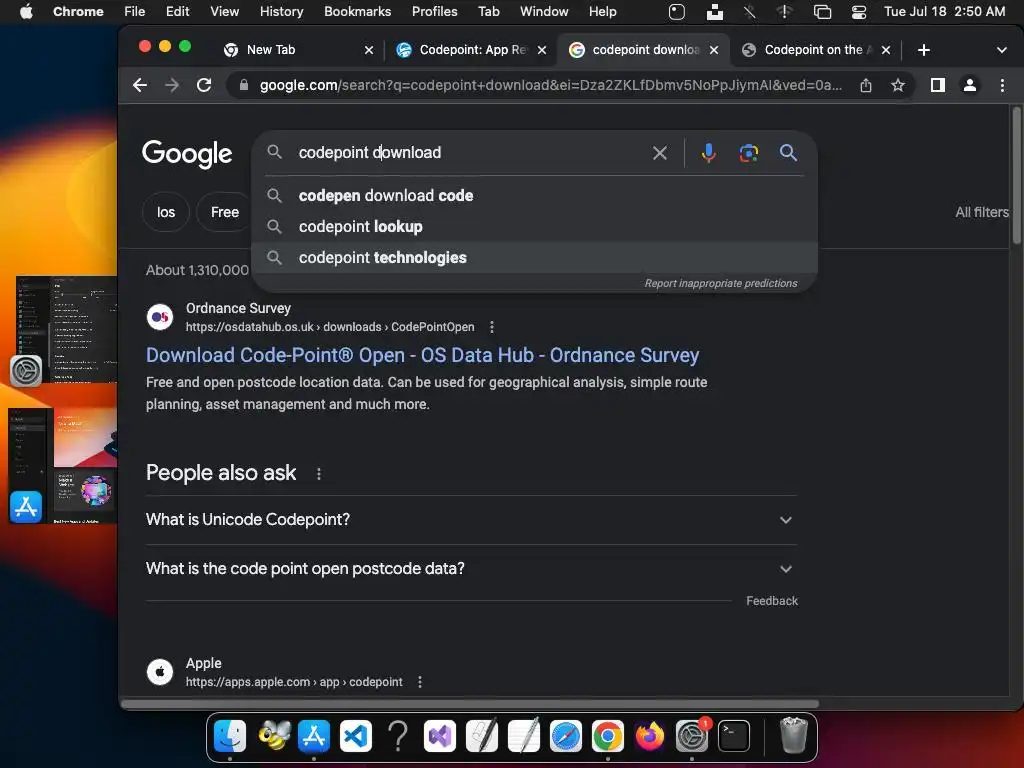Viewport: 1024px width, 768px height.
Task: Click 'Report inappropriate predictions' link
Action: click(x=721, y=283)
